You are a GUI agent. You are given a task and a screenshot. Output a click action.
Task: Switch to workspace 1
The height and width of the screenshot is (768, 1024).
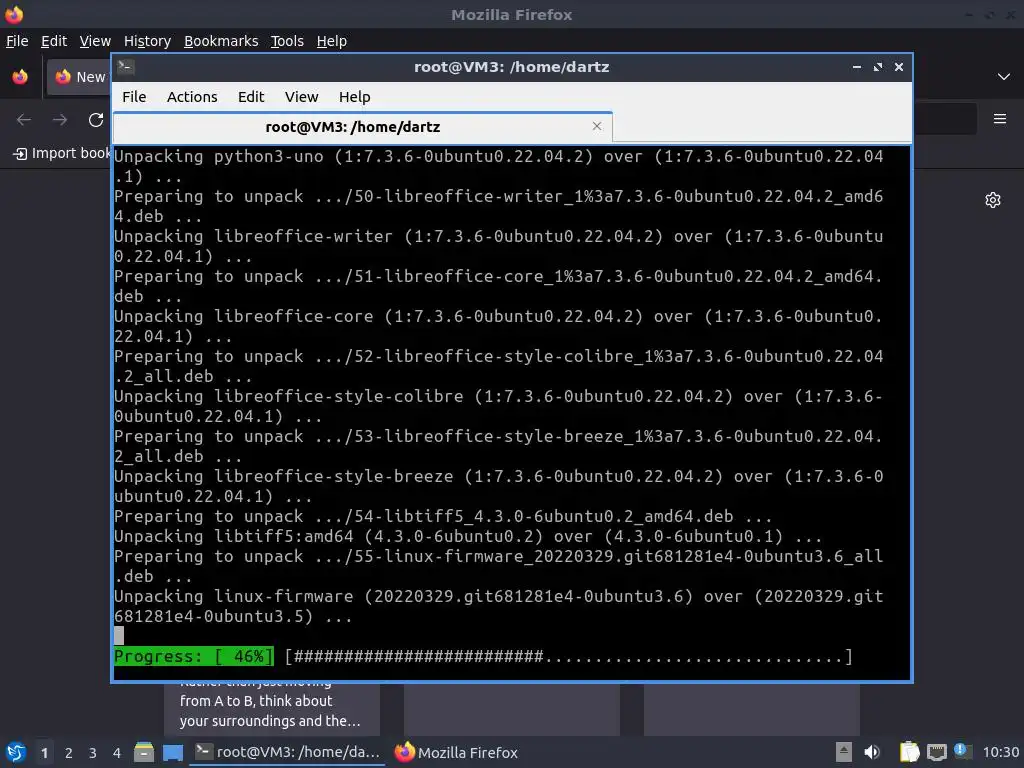[x=44, y=753]
